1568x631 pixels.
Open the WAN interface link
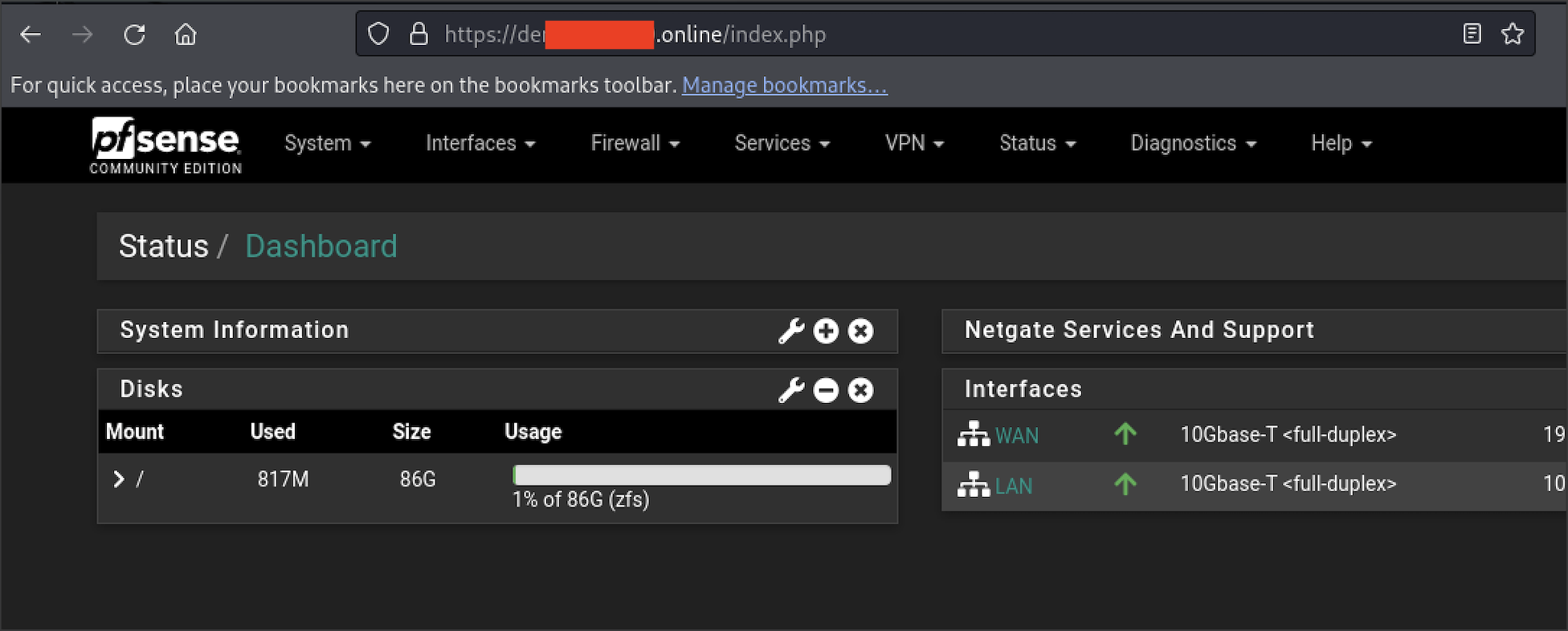pyautogui.click(x=1017, y=435)
